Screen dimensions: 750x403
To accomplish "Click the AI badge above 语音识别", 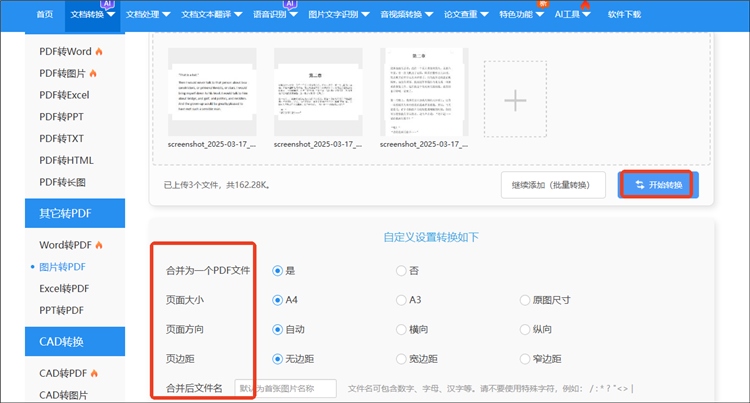I will 290,4.
